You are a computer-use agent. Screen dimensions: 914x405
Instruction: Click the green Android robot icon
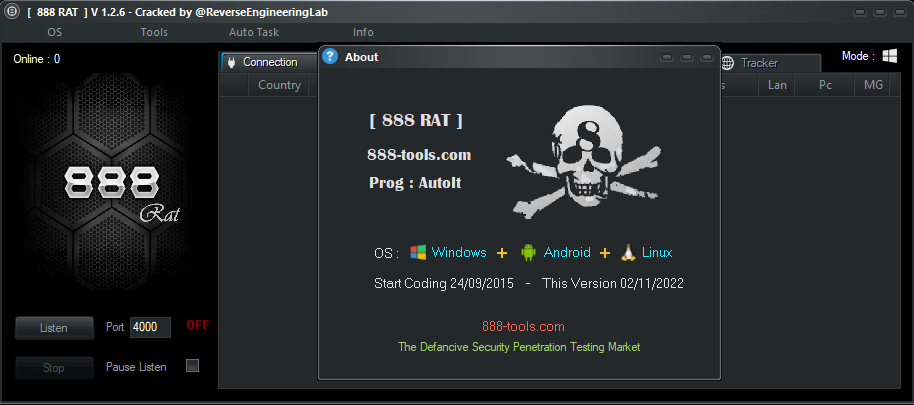528,252
